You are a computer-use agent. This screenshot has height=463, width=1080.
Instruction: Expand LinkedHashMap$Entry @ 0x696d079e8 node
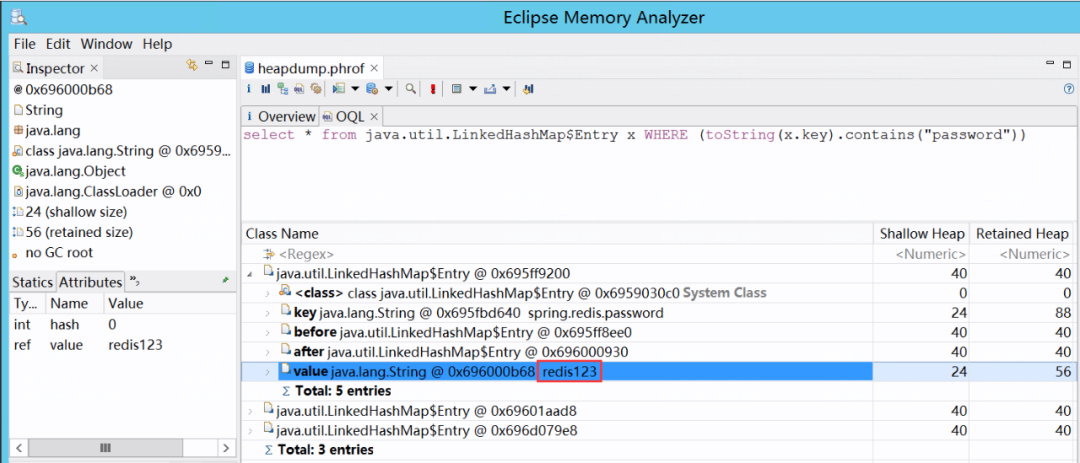click(x=250, y=431)
